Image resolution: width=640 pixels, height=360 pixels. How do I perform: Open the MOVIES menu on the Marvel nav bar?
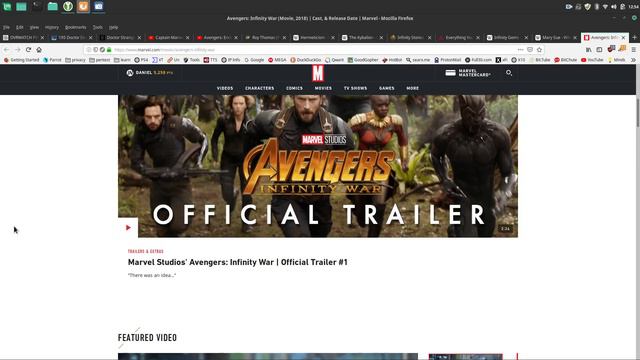pos(323,88)
